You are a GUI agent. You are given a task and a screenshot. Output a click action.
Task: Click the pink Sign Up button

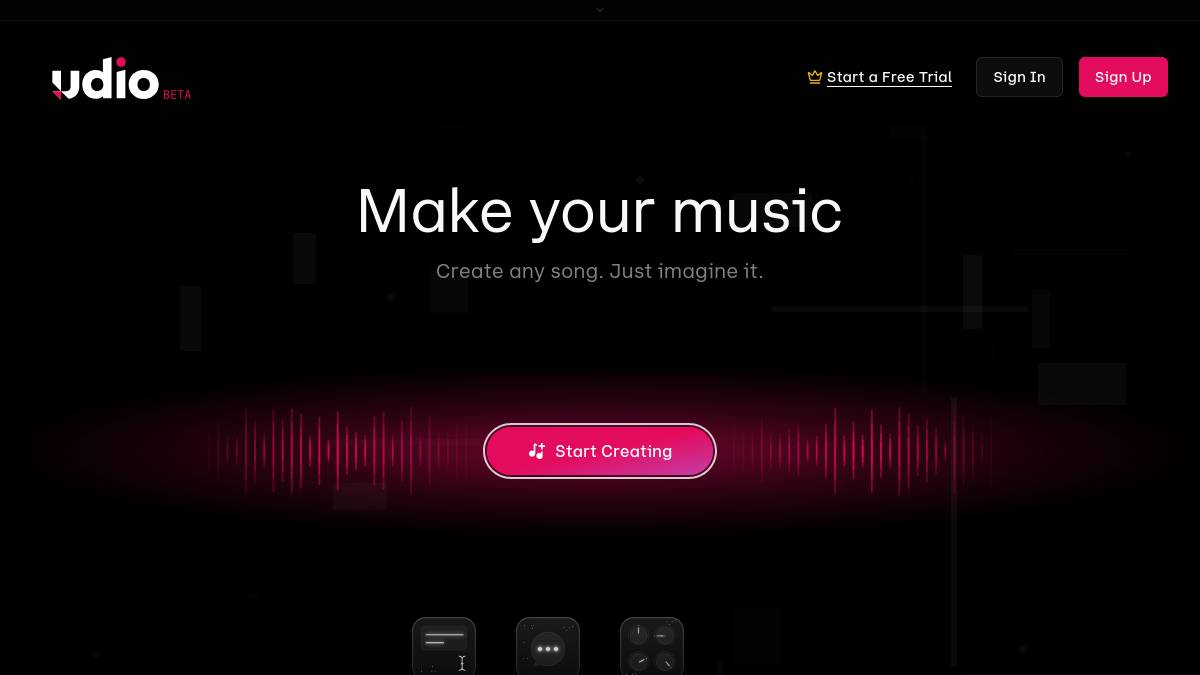tap(1123, 77)
